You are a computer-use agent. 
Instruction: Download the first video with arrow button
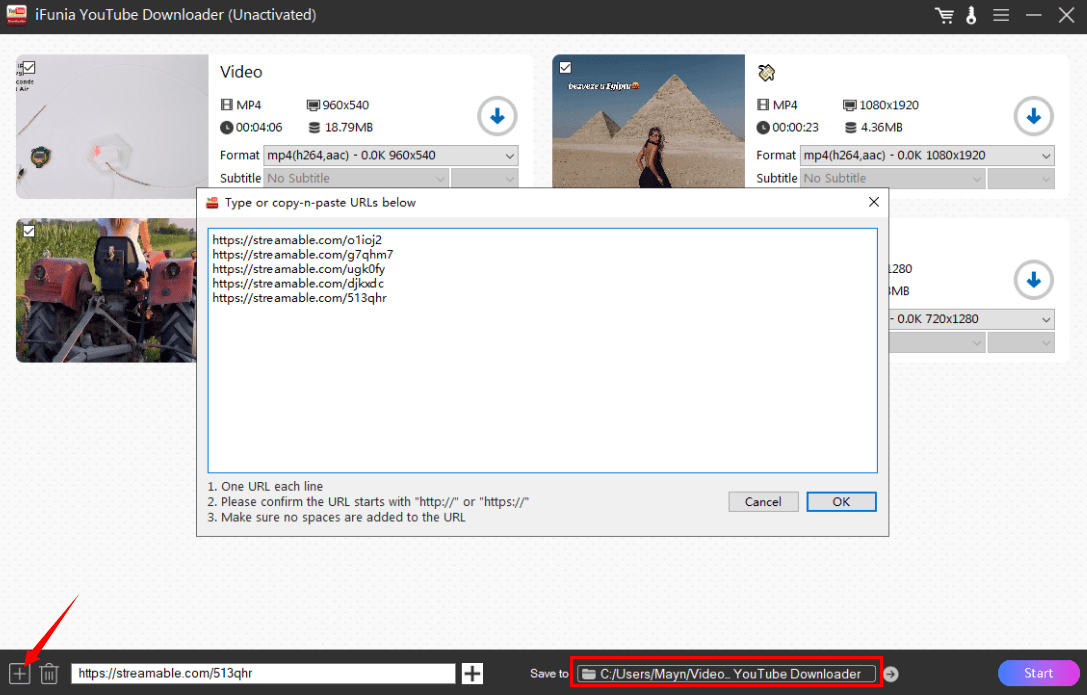pyautogui.click(x=497, y=117)
